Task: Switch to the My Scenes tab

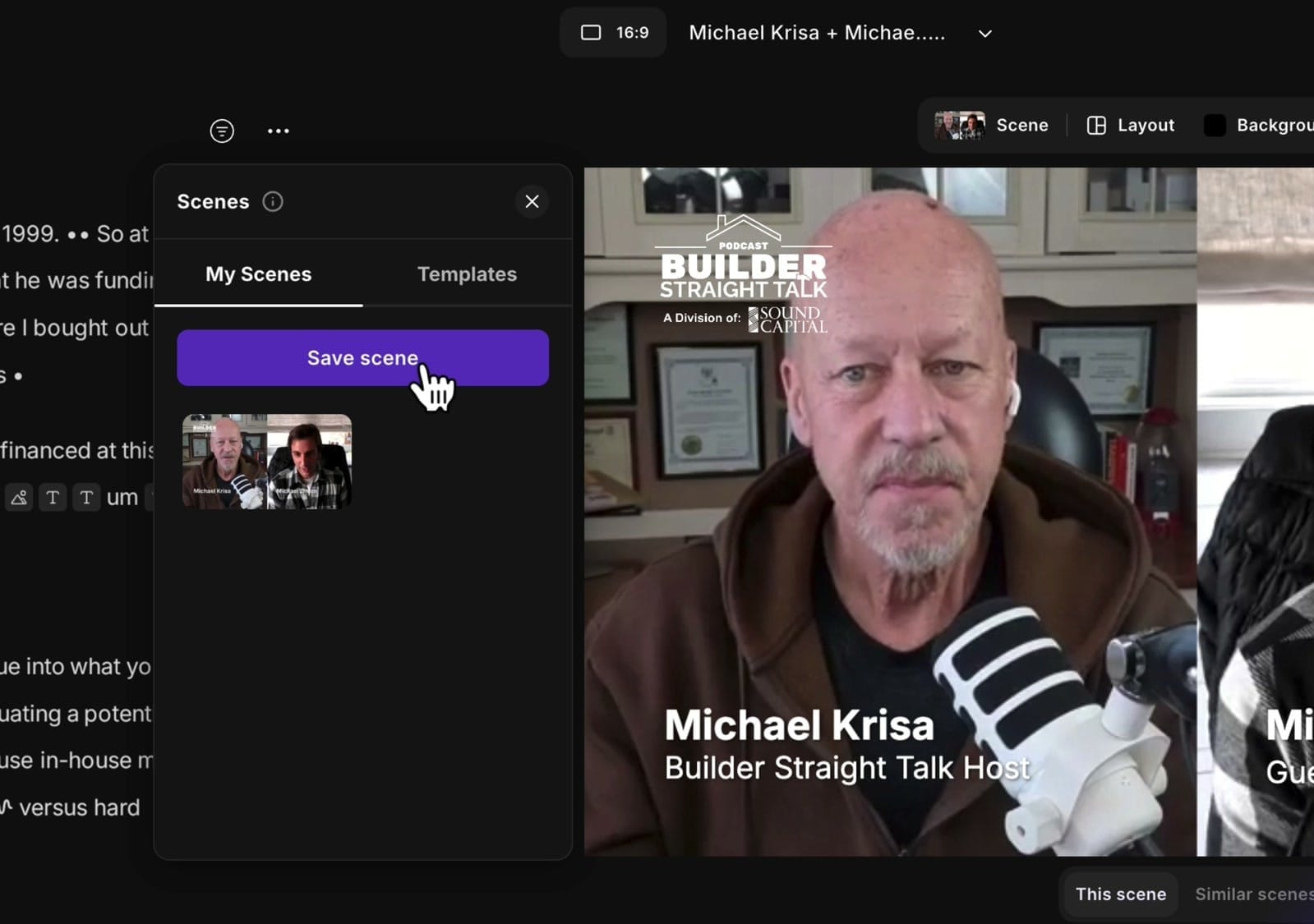Action: click(x=258, y=274)
